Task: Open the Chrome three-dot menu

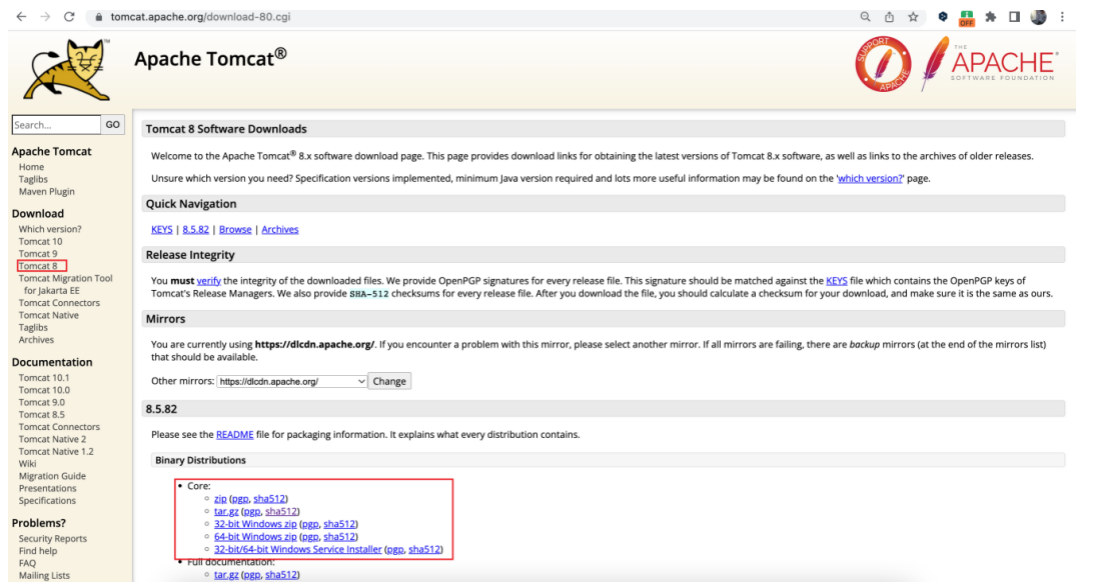Action: [x=1062, y=17]
